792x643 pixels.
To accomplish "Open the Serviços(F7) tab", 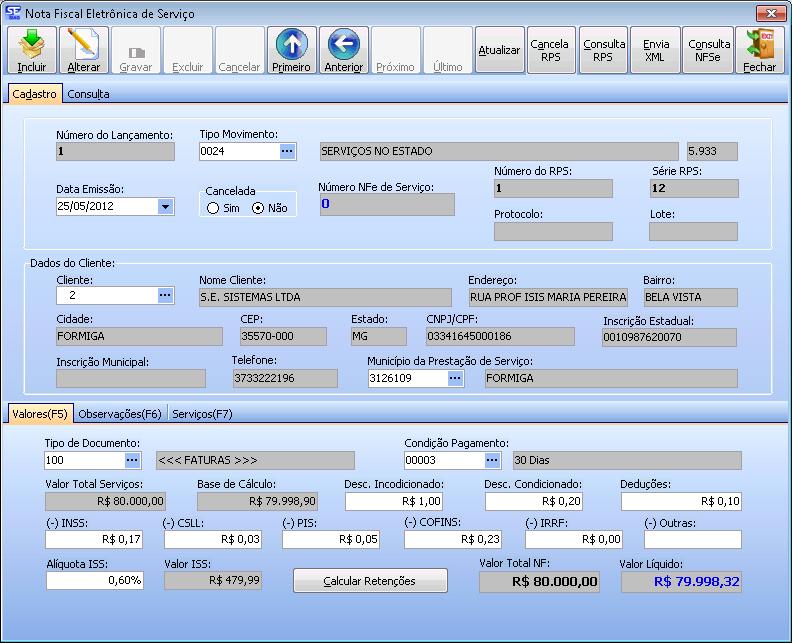I will click(202, 413).
